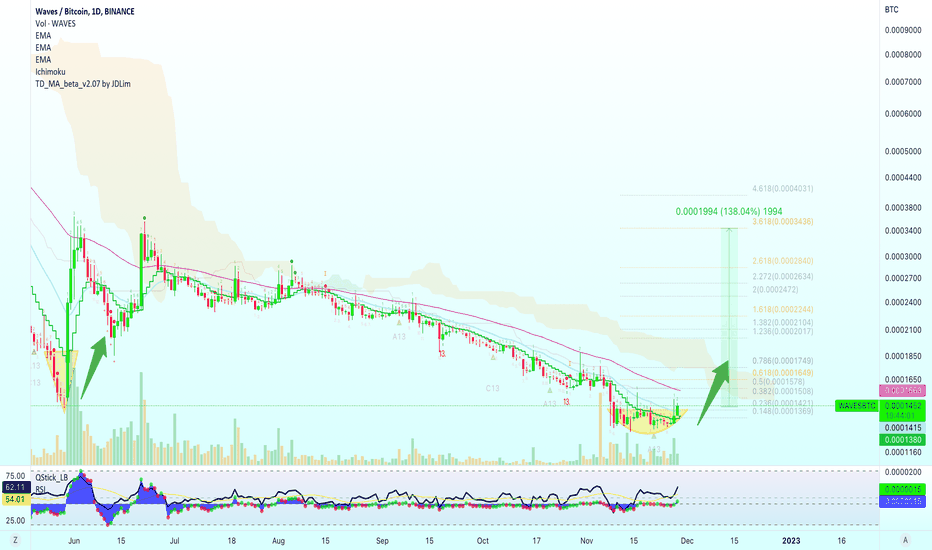The width and height of the screenshot is (932, 550).
Task: Select the QStick_LB indicator label
Action: pos(51,477)
